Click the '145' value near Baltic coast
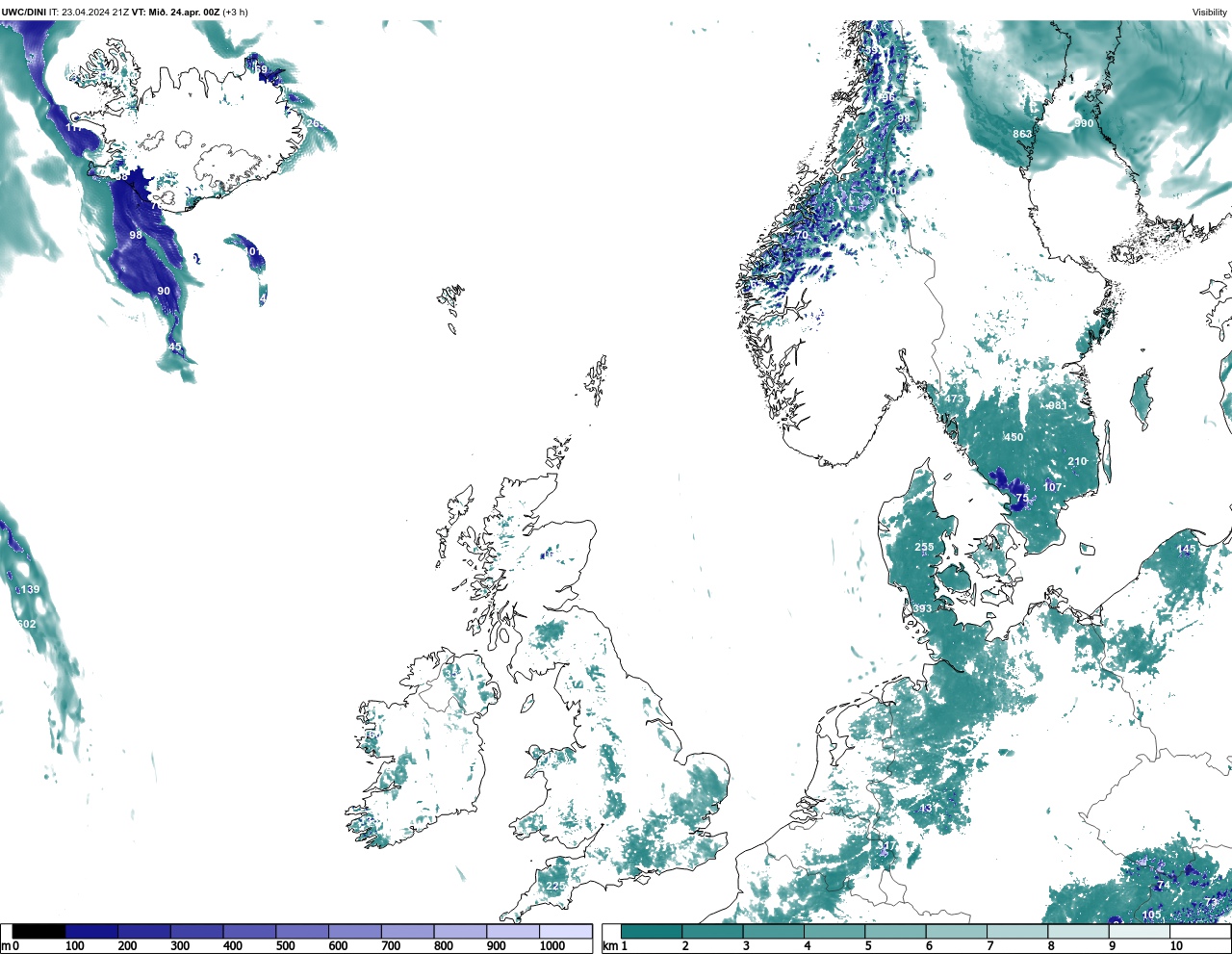1232x954 pixels. pyautogui.click(x=1186, y=550)
